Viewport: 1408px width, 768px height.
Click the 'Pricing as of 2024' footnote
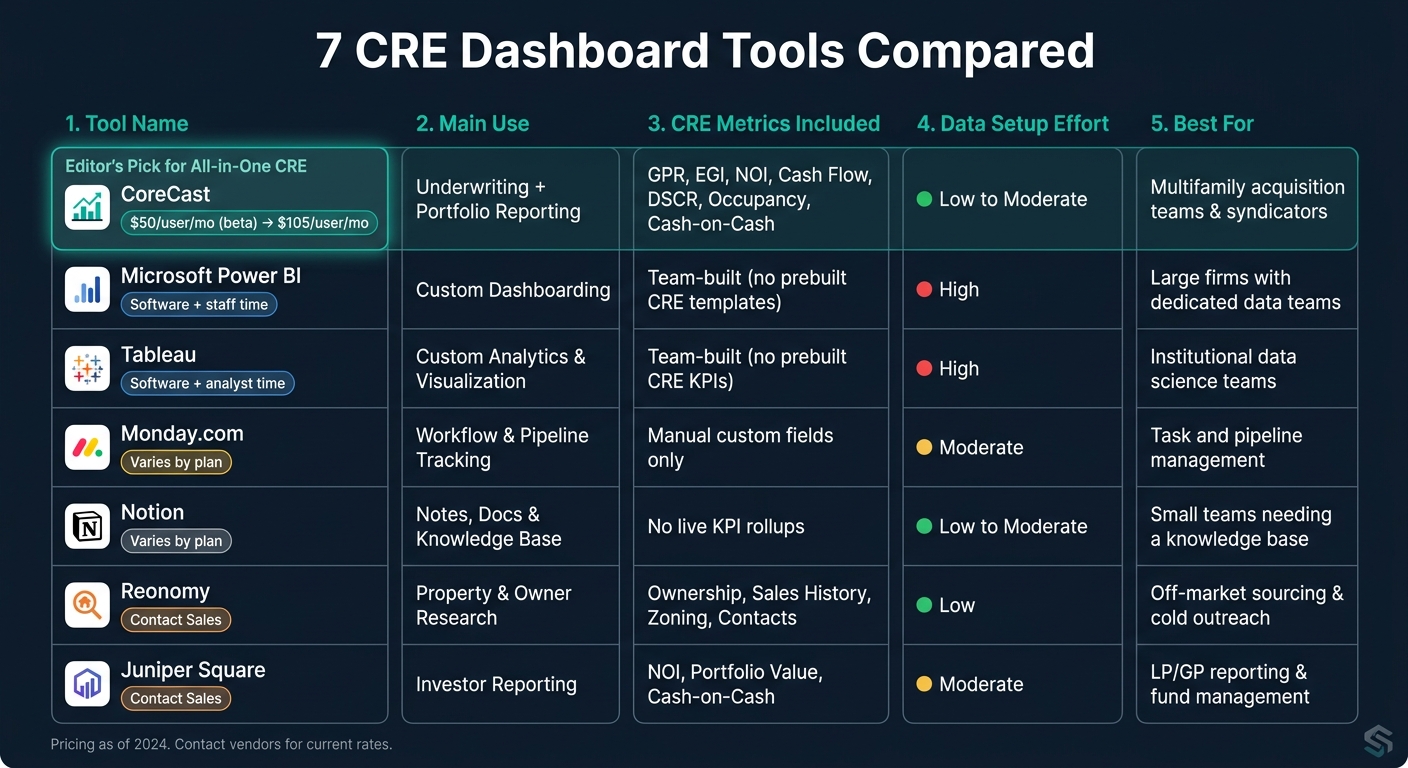(x=221, y=745)
